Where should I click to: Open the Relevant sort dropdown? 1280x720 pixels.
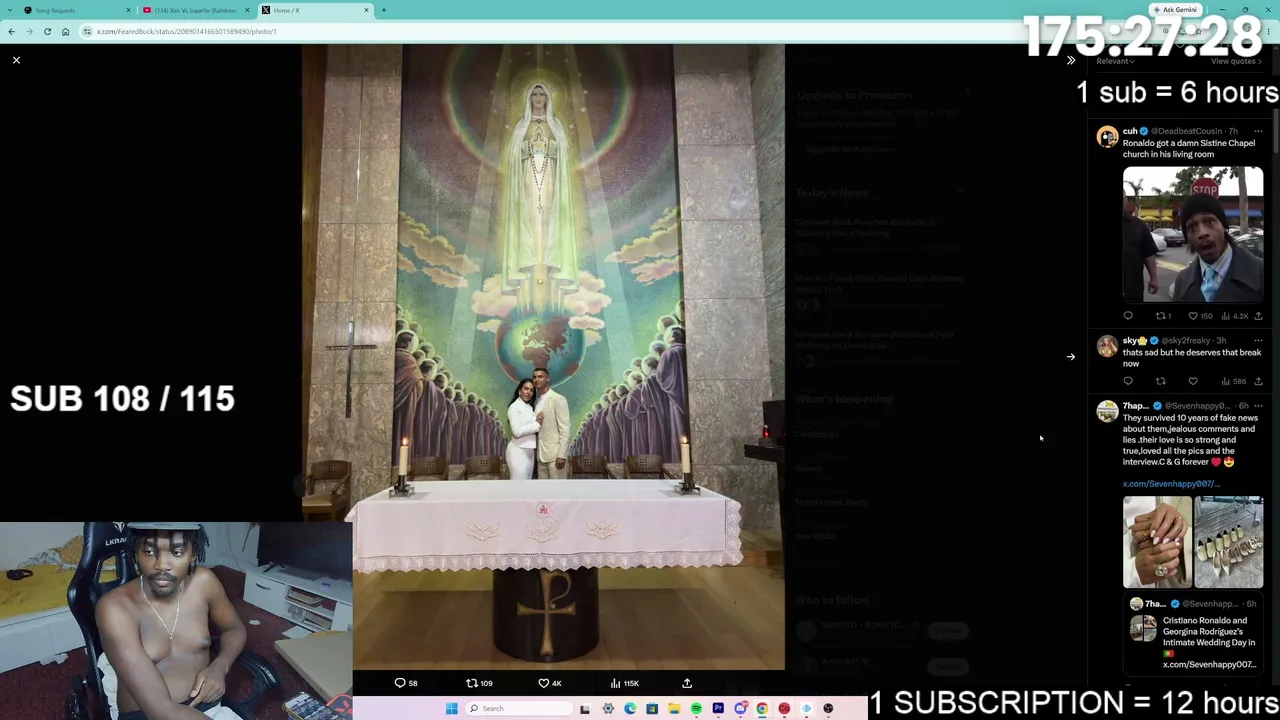[x=1115, y=61]
